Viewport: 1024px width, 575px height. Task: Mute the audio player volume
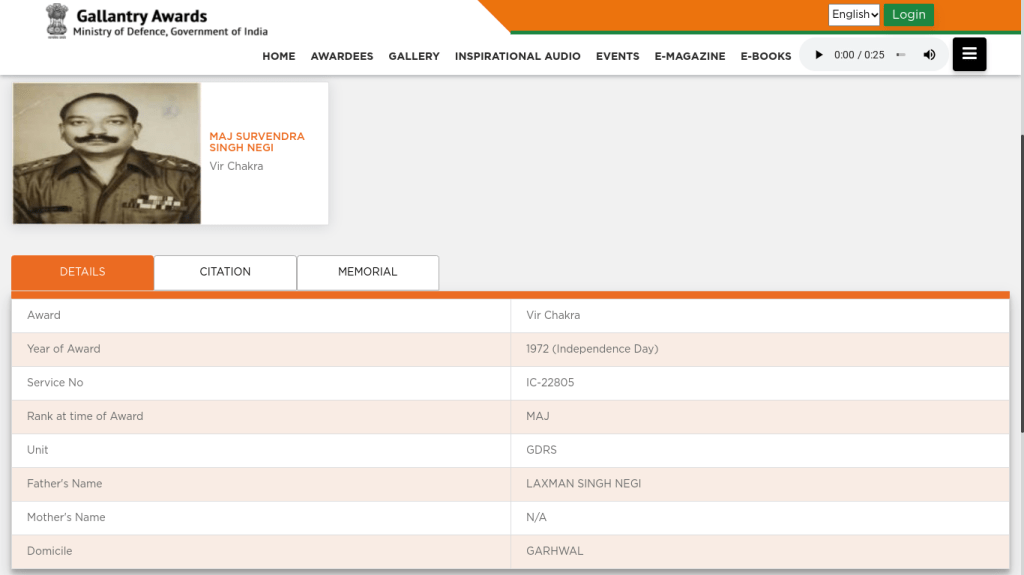(929, 55)
